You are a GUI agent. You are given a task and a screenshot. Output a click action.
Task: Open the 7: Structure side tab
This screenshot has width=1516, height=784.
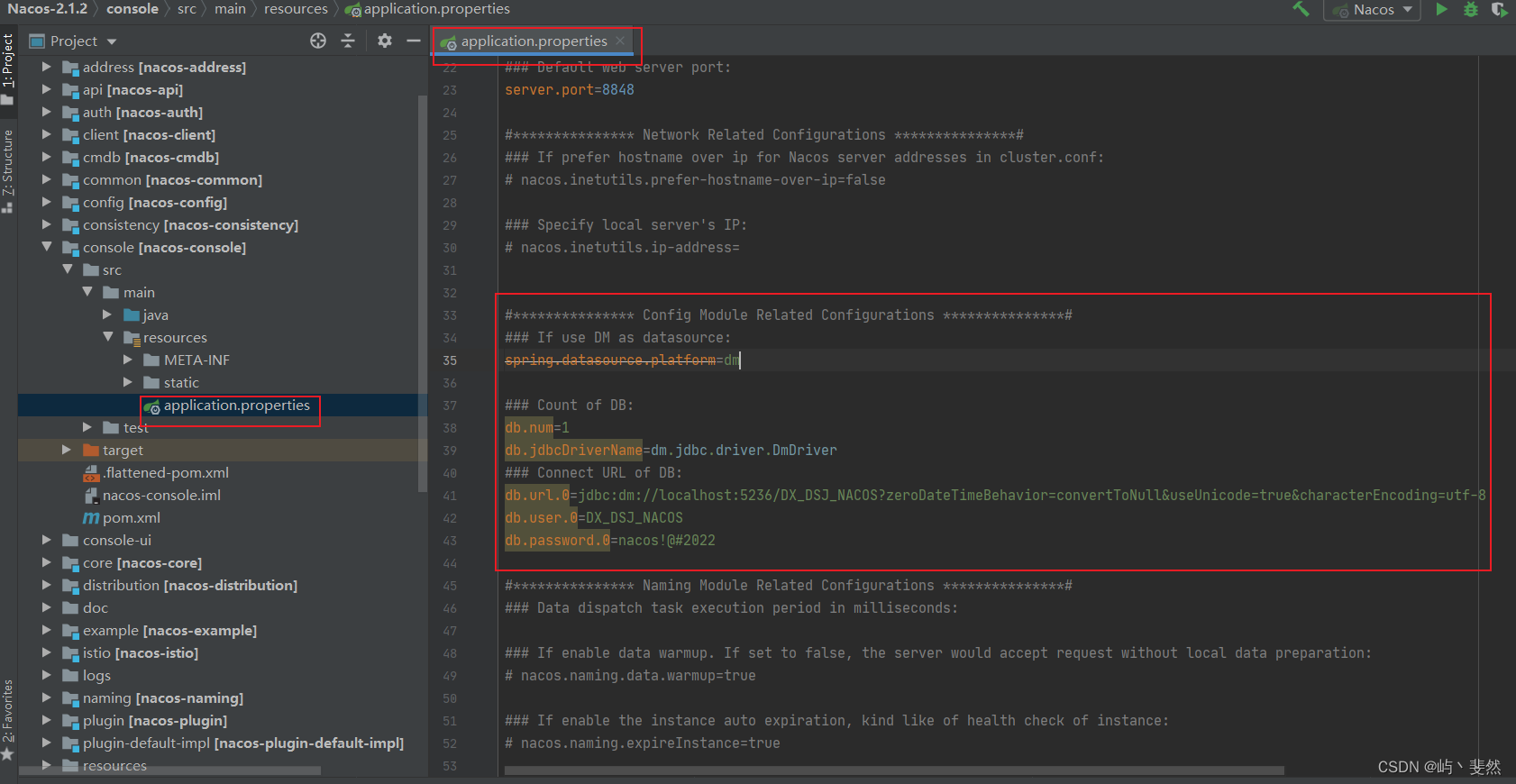[x=8, y=170]
